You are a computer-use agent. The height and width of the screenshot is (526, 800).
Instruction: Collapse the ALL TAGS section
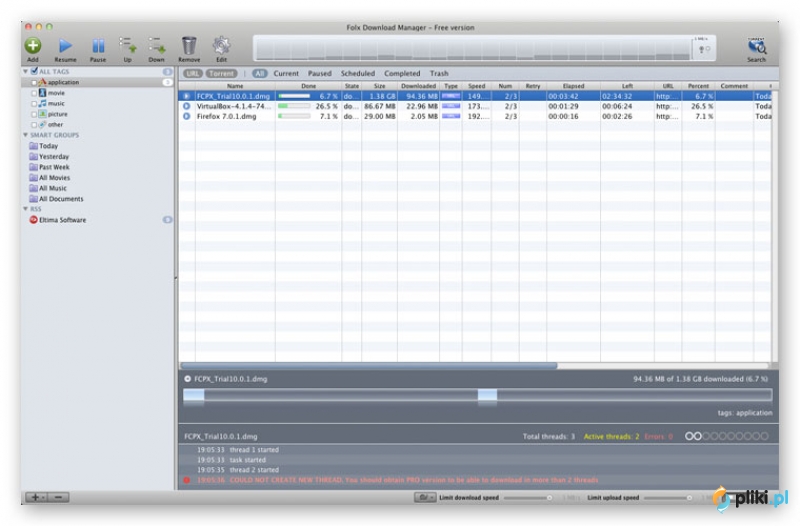[x=26, y=71]
